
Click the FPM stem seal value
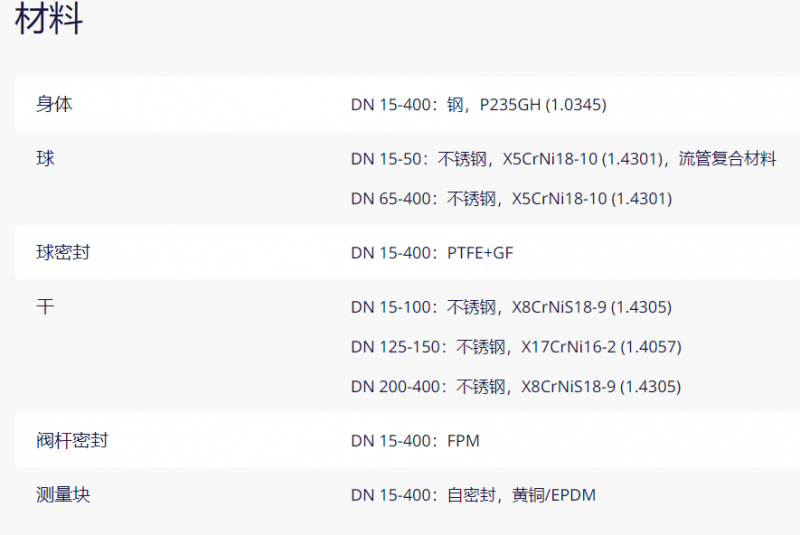click(463, 441)
